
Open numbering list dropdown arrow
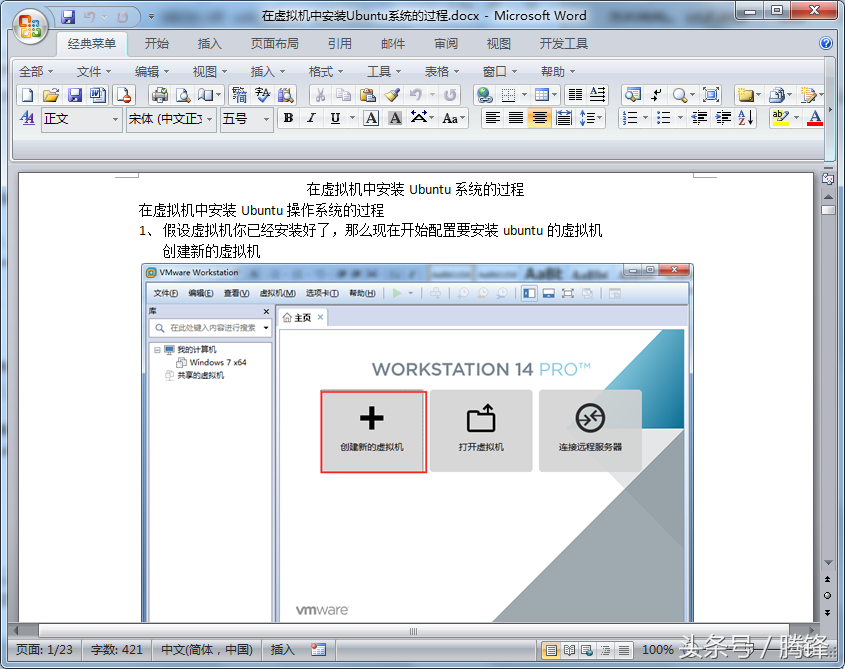click(645, 118)
